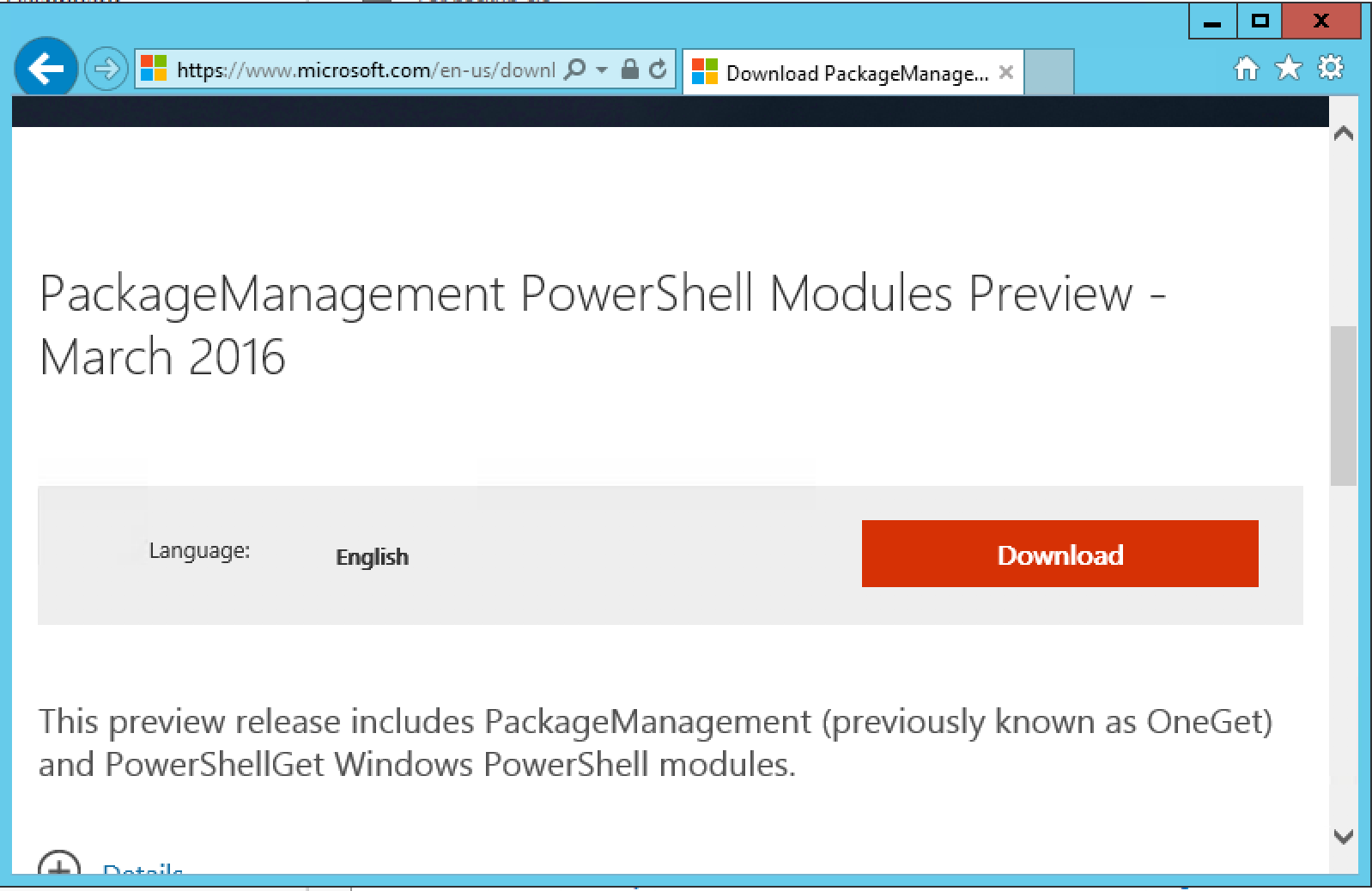
Task: View the security lock icon report
Action: tap(630, 69)
